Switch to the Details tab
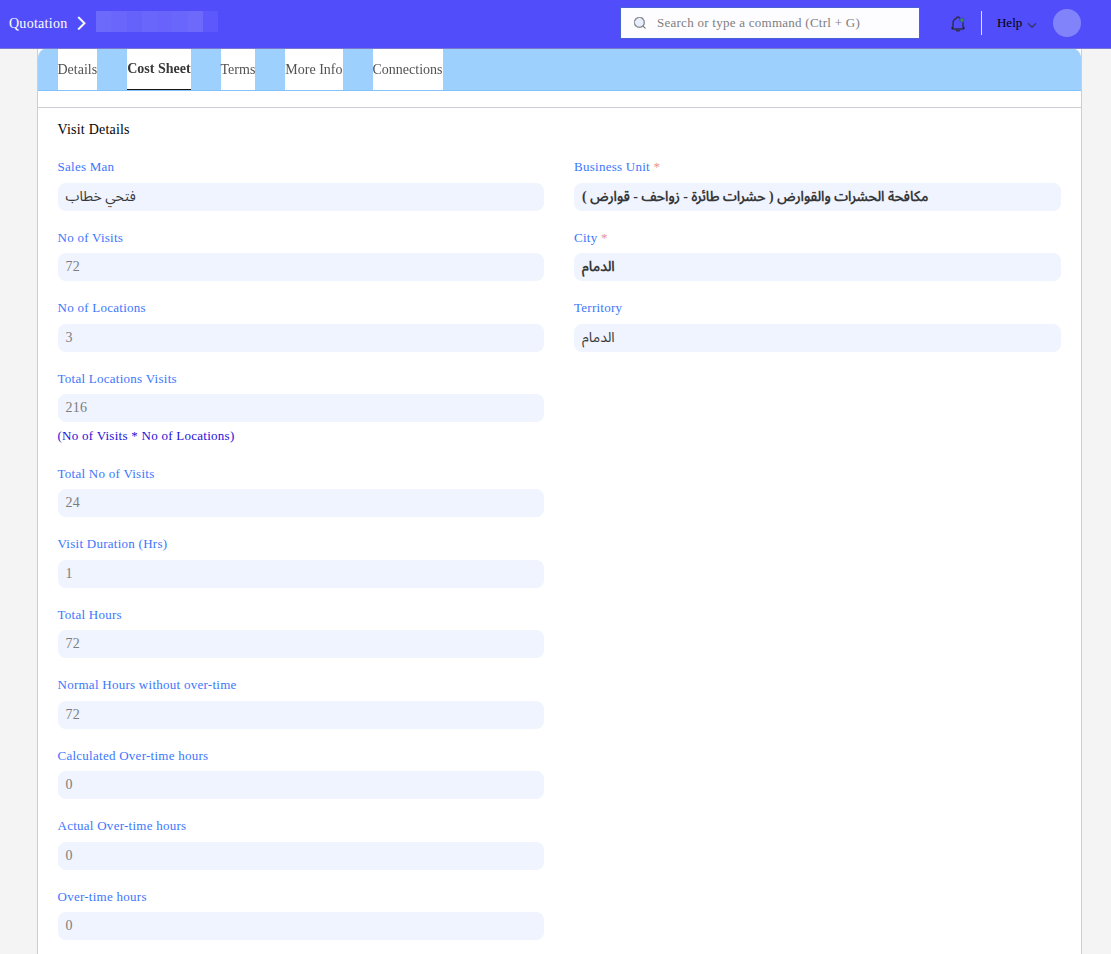The width and height of the screenshot is (1111, 954). (77, 70)
